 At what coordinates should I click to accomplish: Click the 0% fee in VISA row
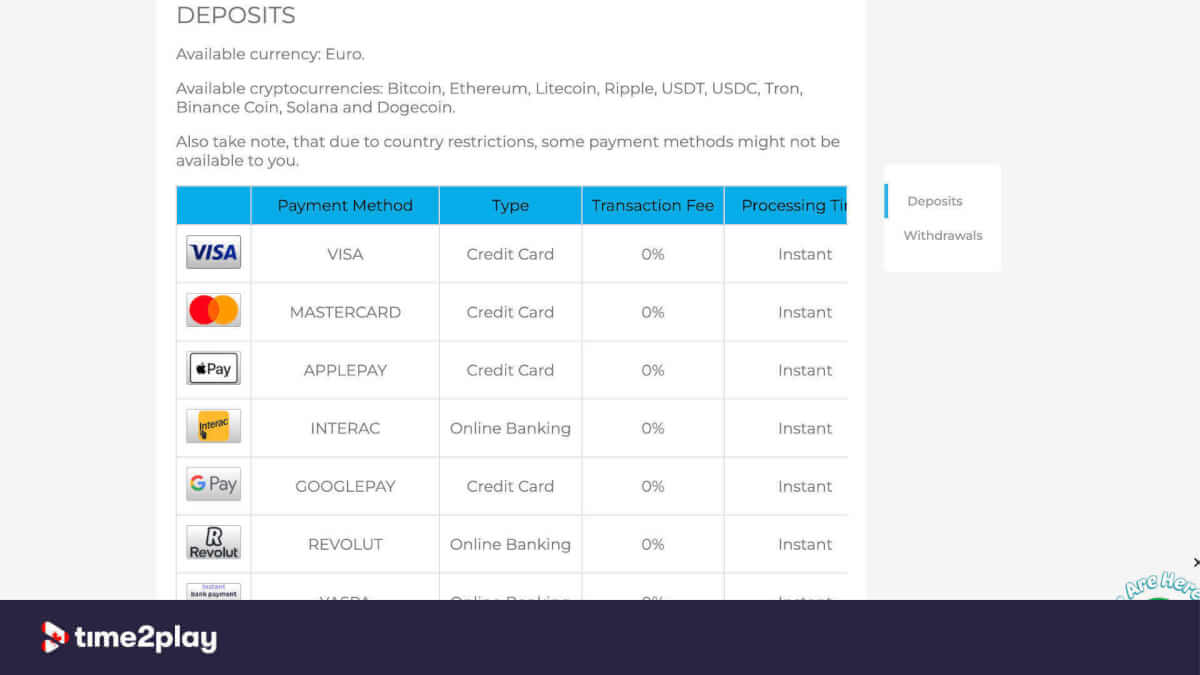point(653,254)
